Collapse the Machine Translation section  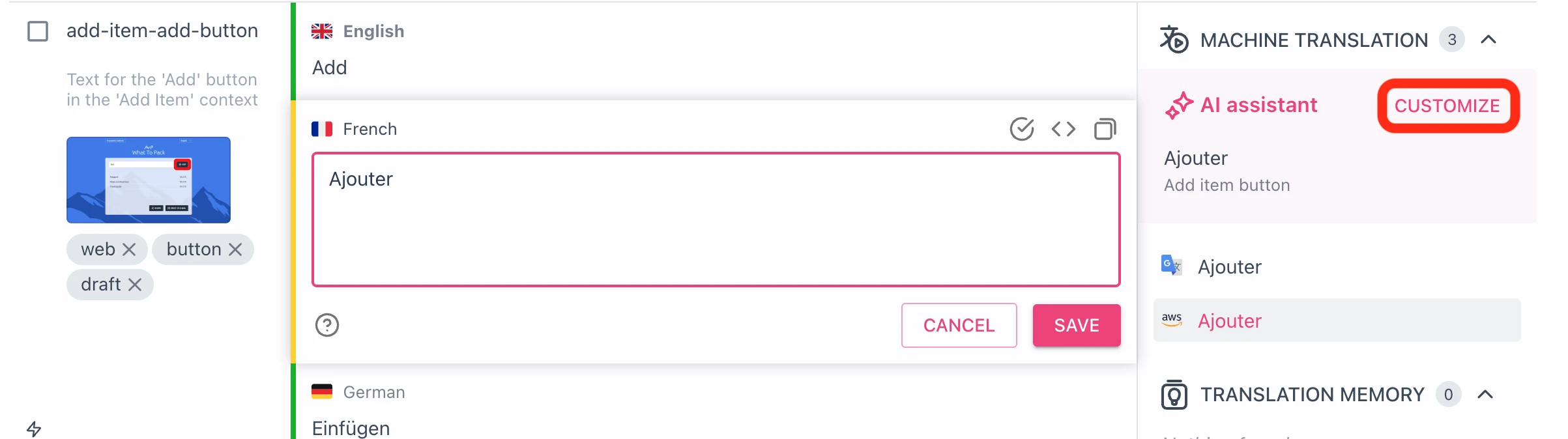[1488, 40]
